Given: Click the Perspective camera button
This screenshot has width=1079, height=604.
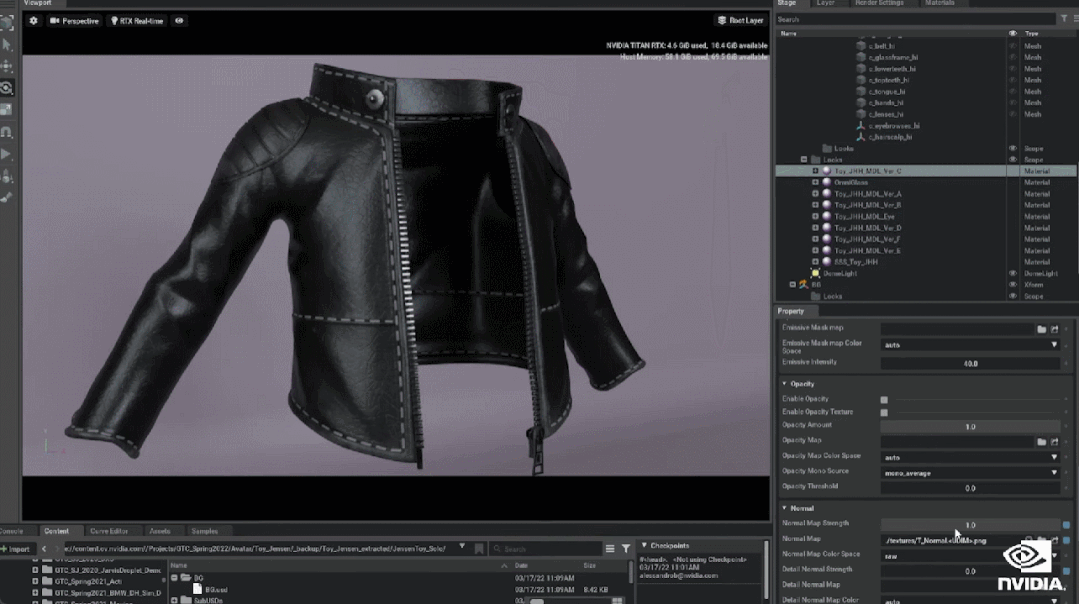Looking at the screenshot, I should click(x=75, y=21).
